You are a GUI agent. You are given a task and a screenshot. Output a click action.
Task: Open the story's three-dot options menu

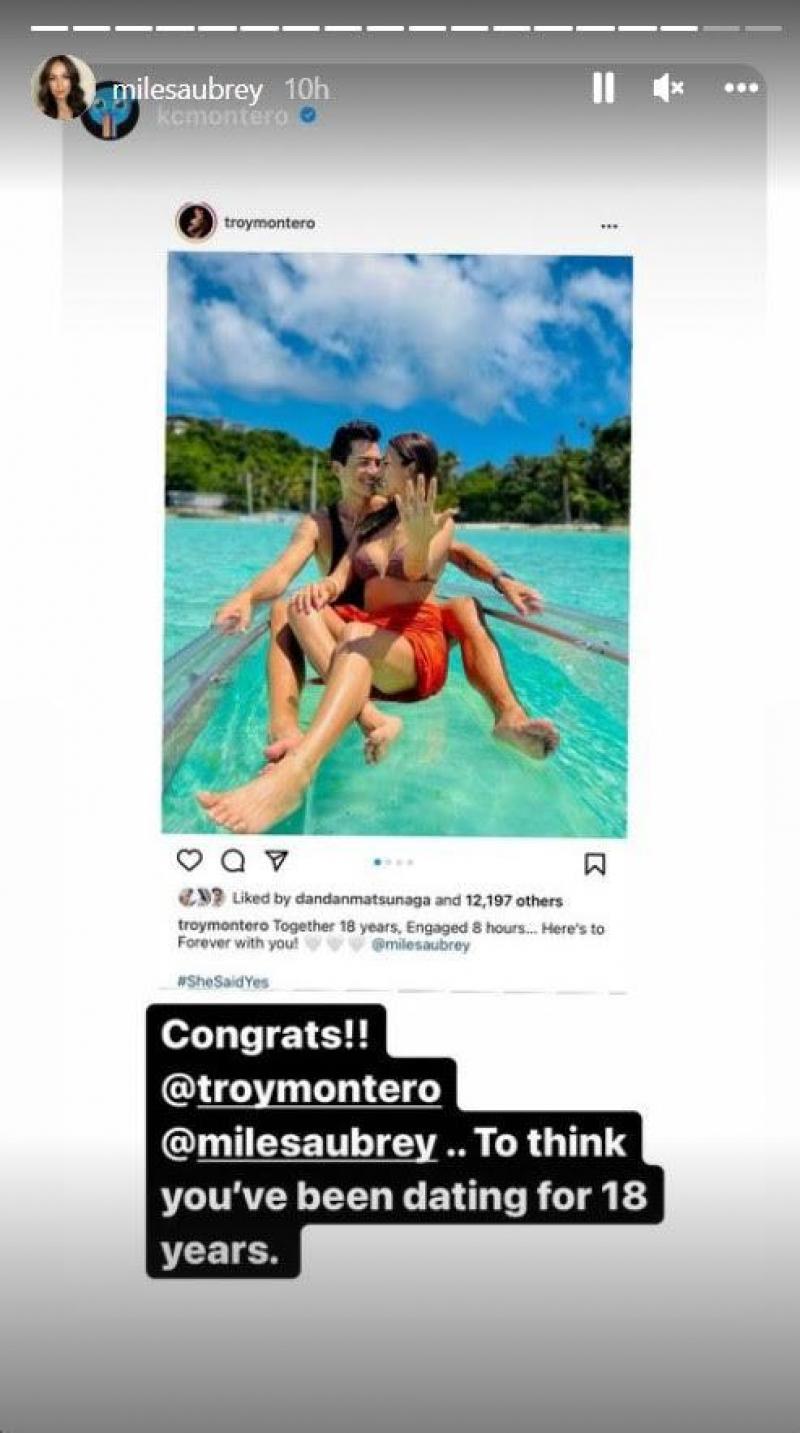click(x=741, y=89)
